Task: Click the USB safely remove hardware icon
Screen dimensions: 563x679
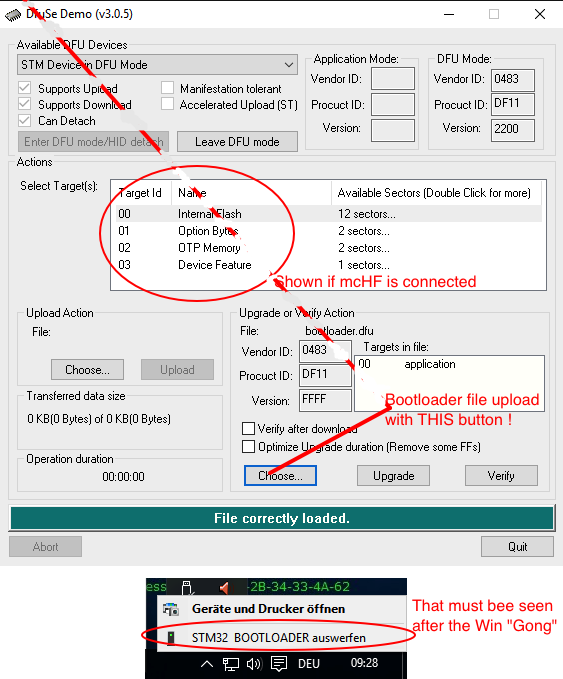Action: [x=187, y=587]
